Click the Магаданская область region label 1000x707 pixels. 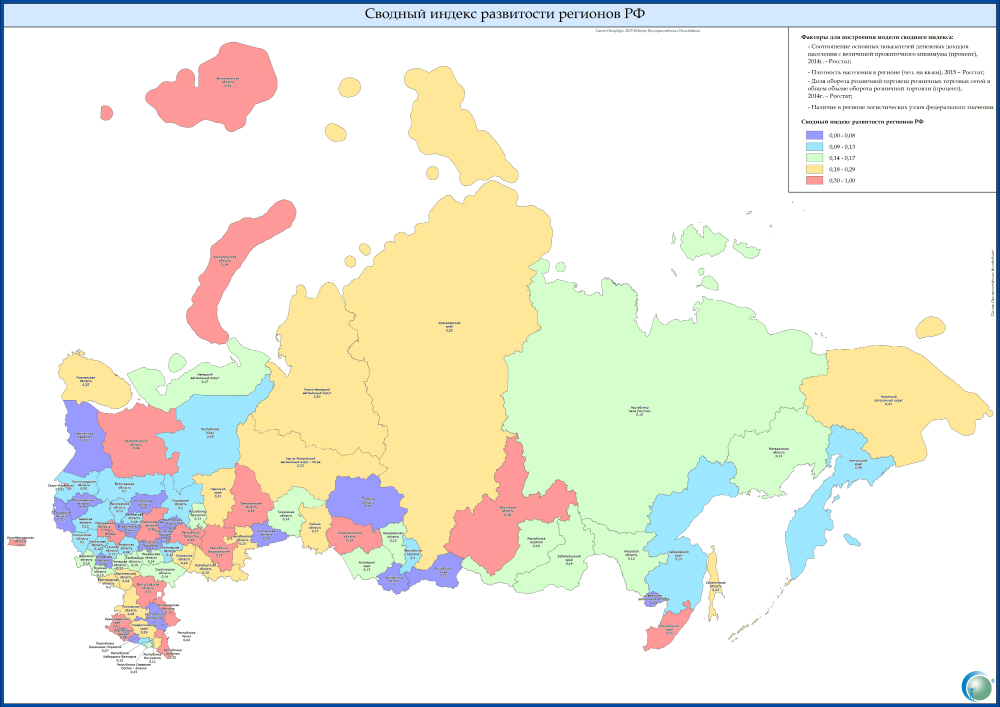(x=778, y=454)
